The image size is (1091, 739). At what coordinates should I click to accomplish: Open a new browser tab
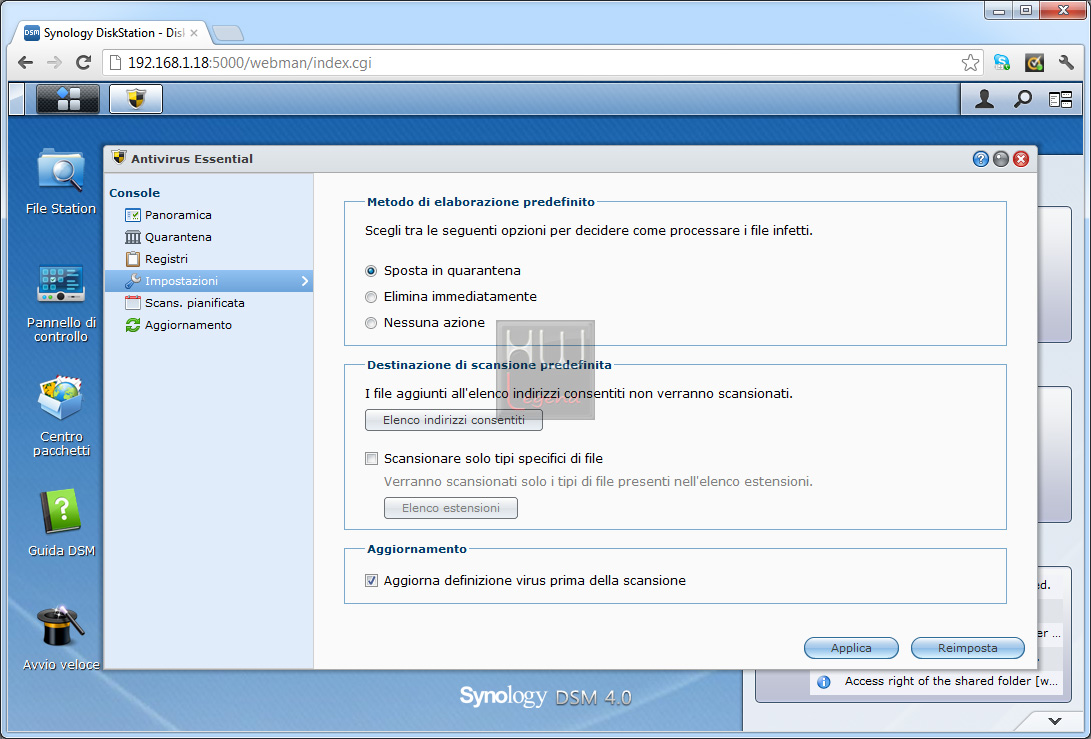(227, 33)
